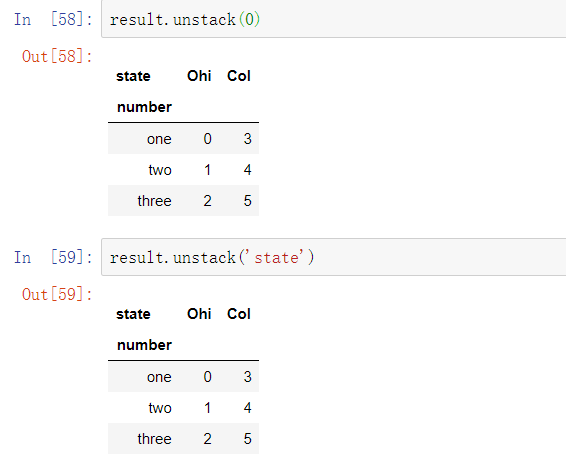The image size is (566, 461).
Task: Click value 5 in Out[59] table
Action: click(x=248, y=439)
